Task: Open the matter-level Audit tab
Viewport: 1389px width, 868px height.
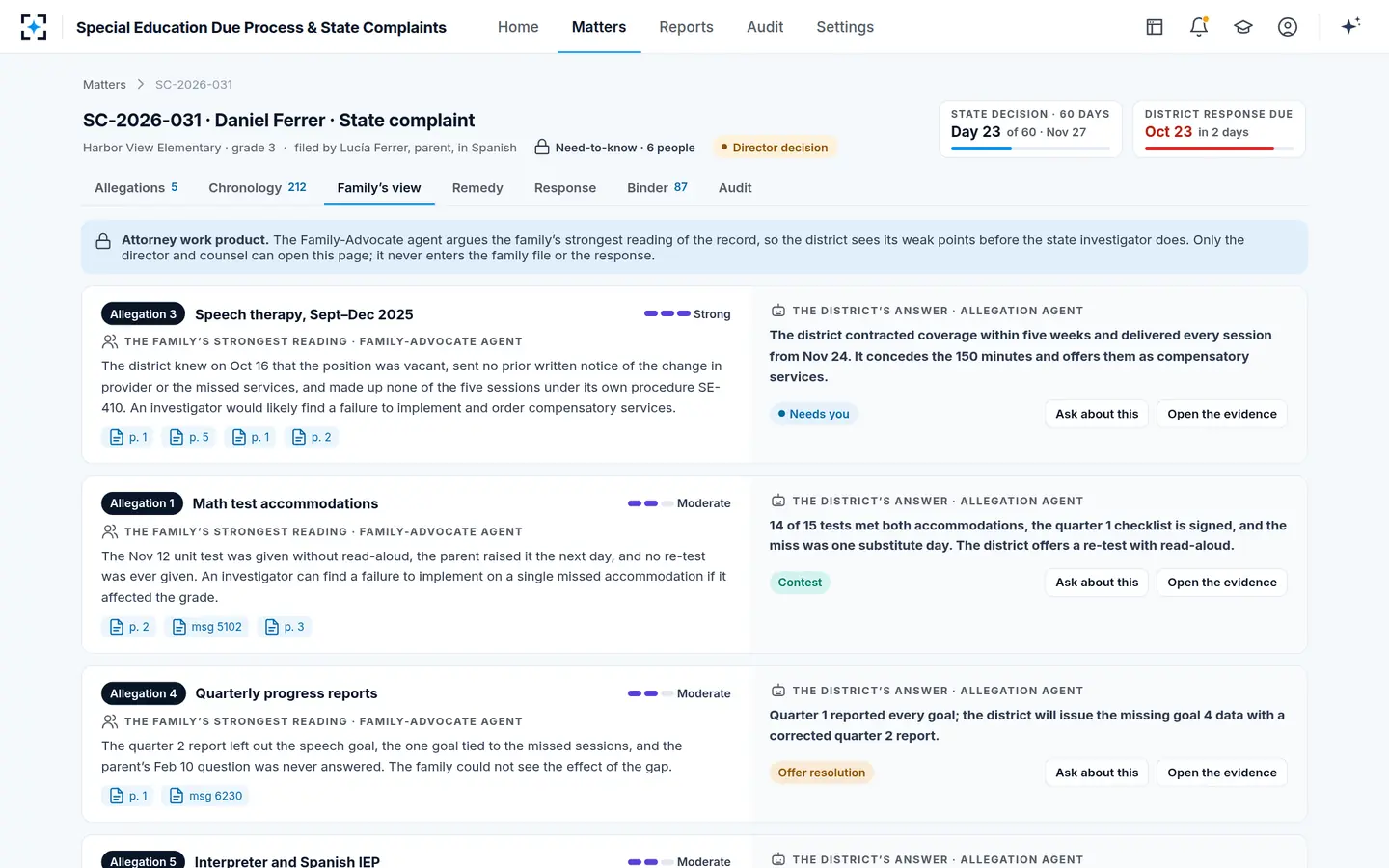Action: 735,188
